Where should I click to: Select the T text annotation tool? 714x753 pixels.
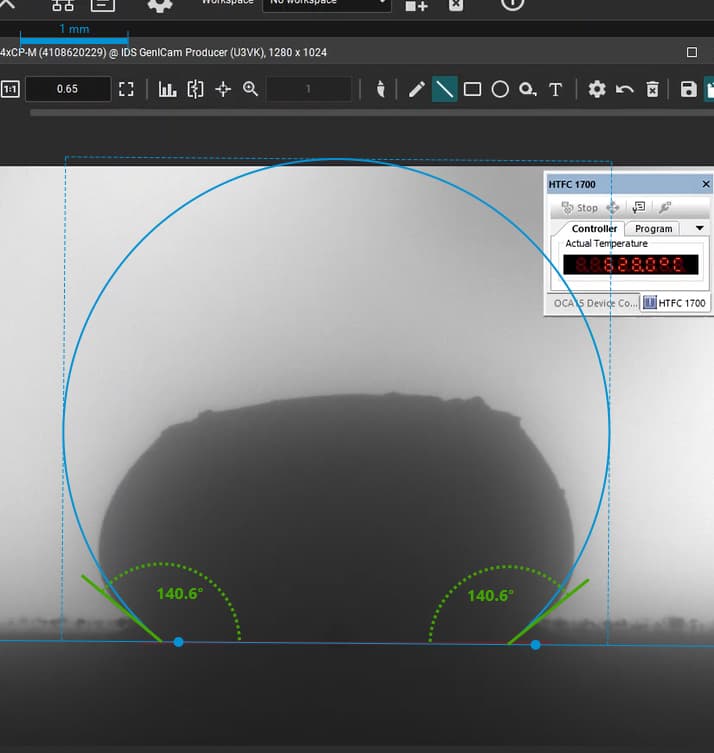[x=556, y=90]
